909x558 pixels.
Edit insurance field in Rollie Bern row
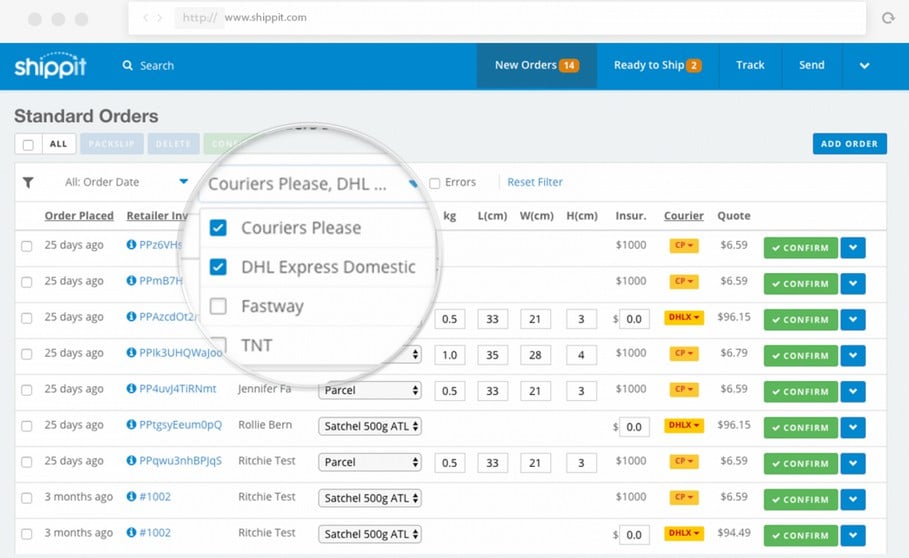tap(634, 427)
